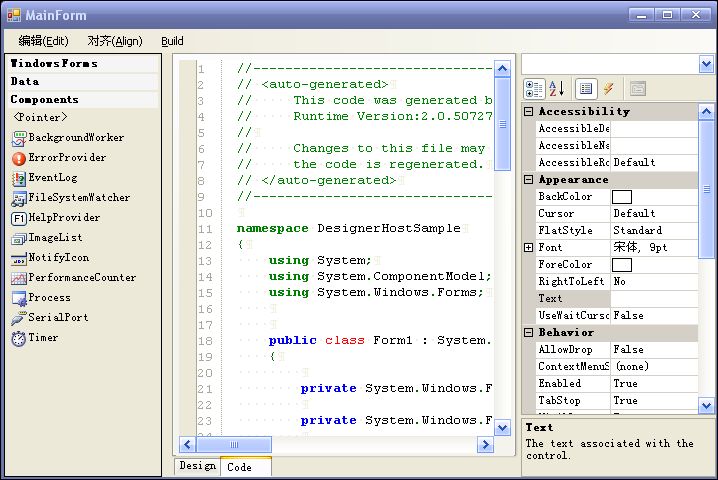Select the FileSystemWatcher toolbox item
This screenshot has height=480, width=718.
pyautogui.click(x=78, y=197)
